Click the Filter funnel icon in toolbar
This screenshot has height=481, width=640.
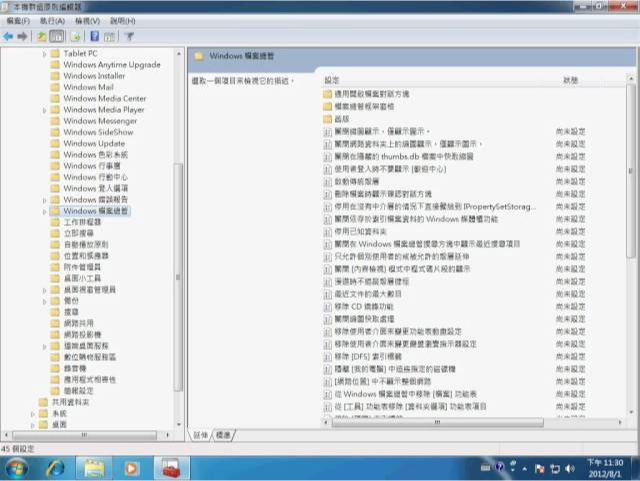[x=129, y=36]
